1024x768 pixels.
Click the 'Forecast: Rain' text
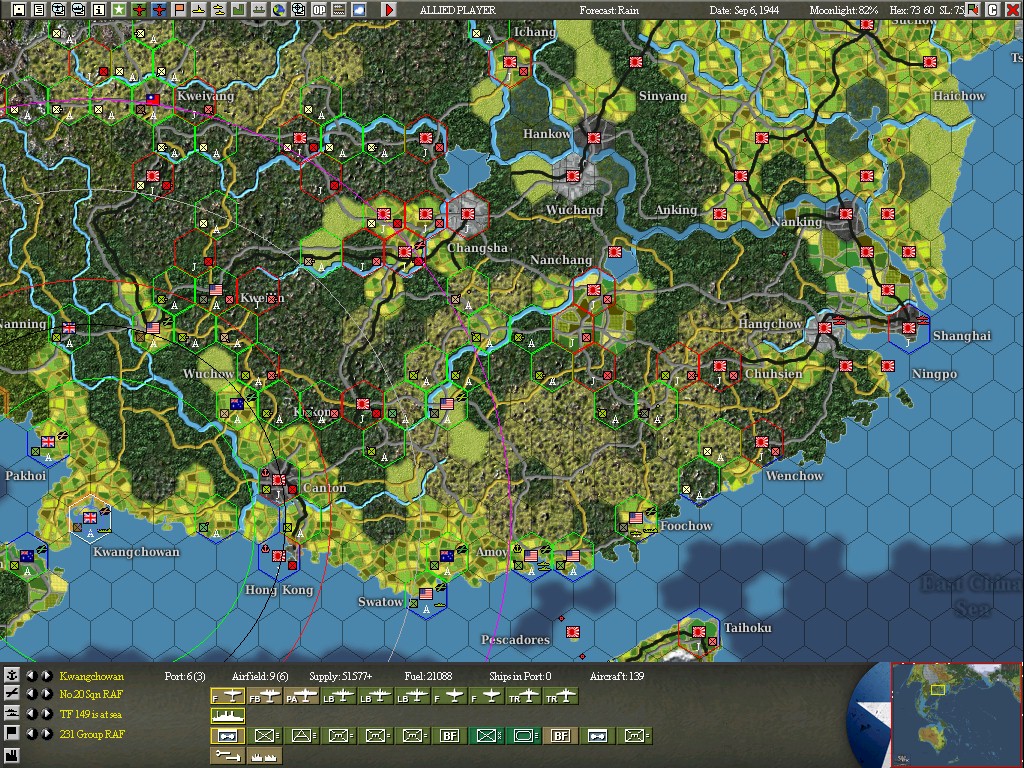[x=609, y=10]
